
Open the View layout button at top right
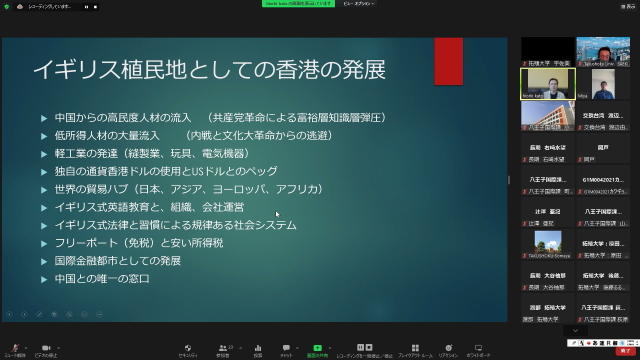(628, 7)
